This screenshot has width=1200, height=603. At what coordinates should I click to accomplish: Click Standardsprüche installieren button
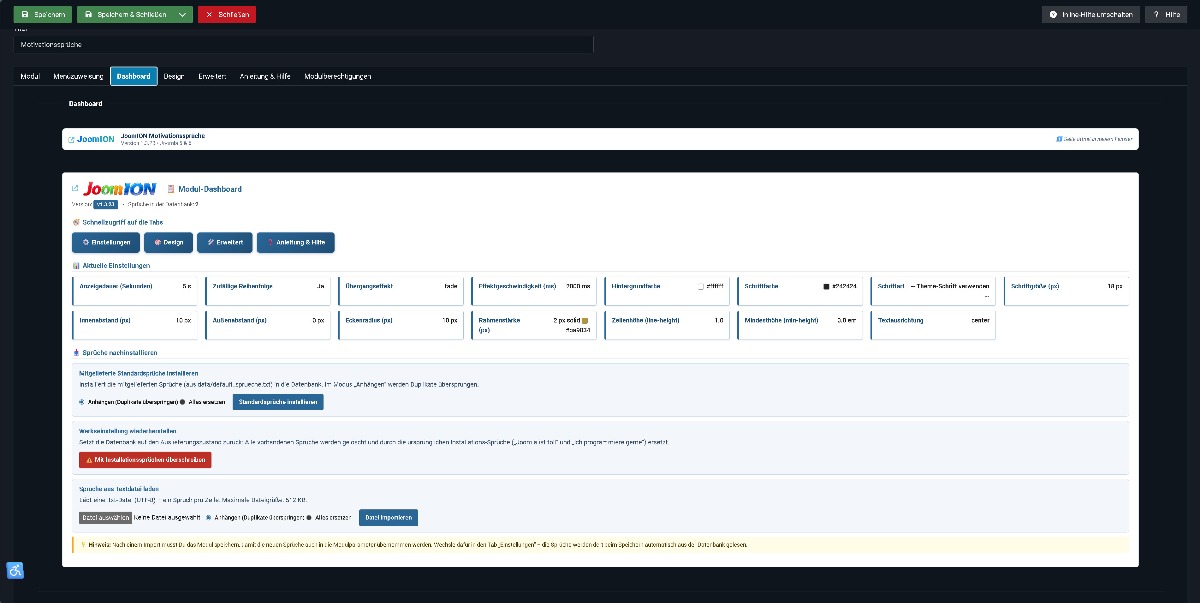(278, 402)
